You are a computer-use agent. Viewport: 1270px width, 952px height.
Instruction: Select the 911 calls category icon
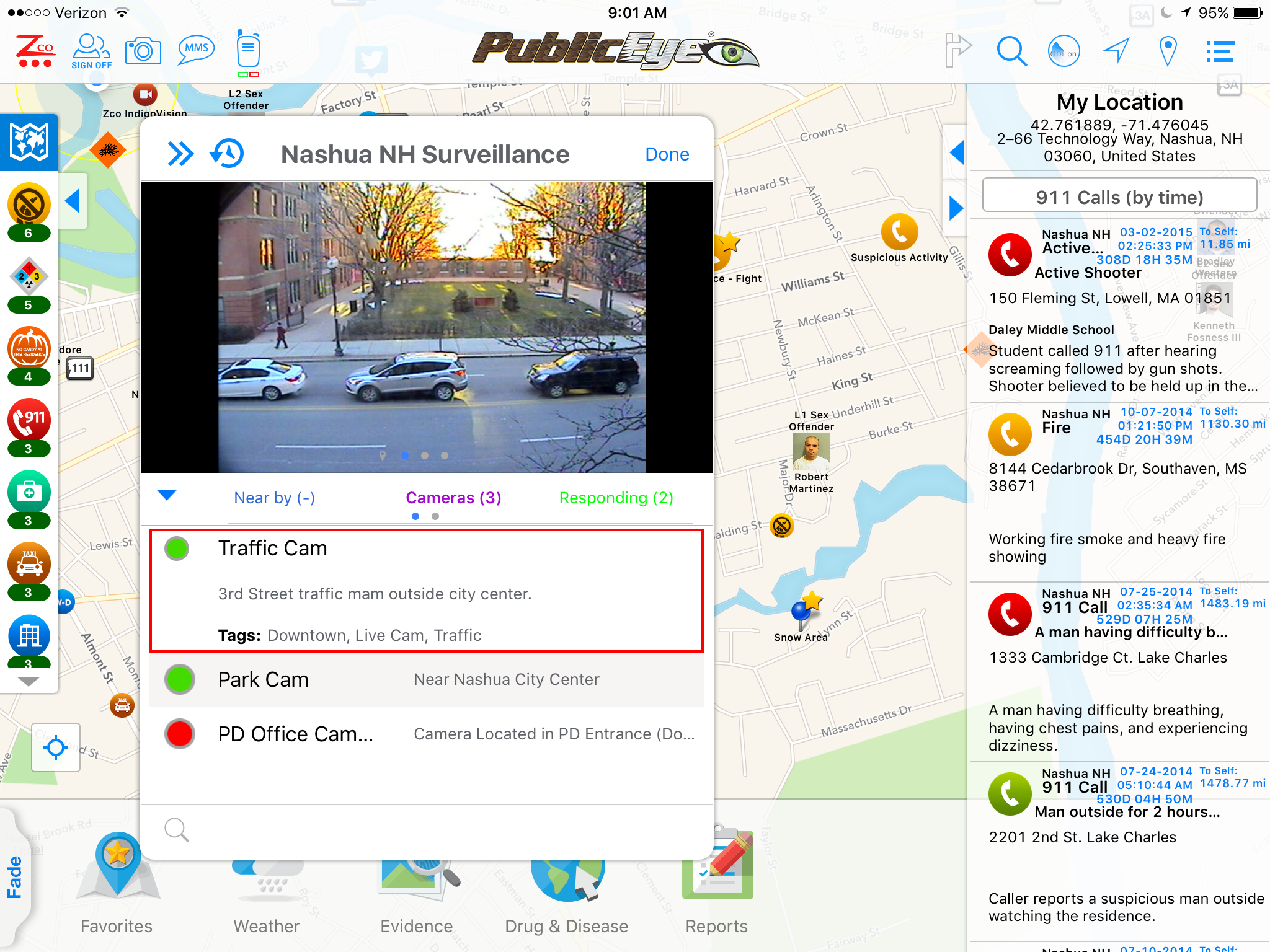pos(29,428)
